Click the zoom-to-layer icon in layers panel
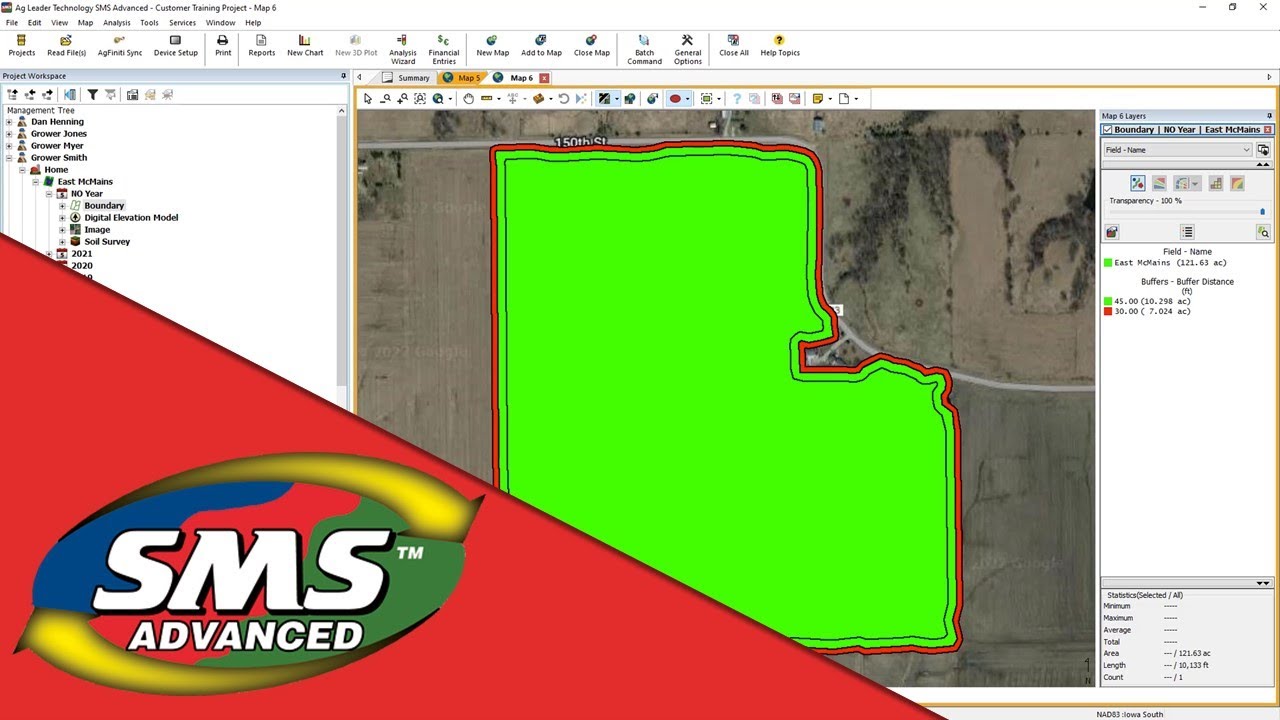The height and width of the screenshot is (720, 1280). pos(1264,232)
